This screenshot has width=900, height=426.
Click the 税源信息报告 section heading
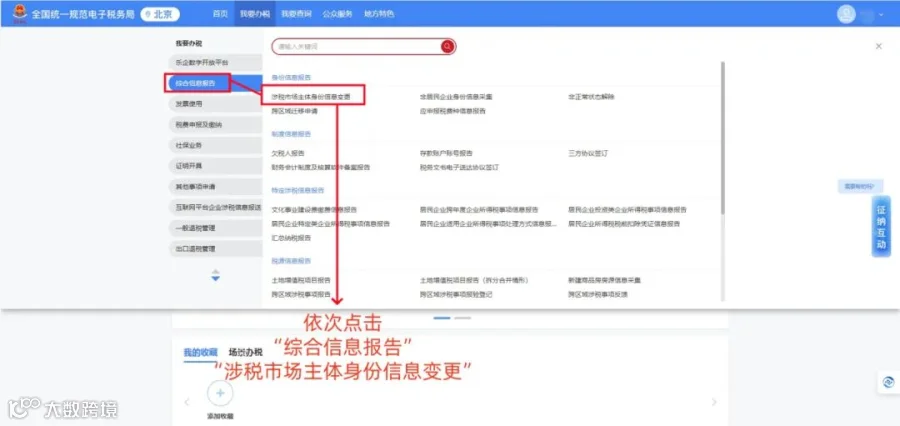tap(291, 261)
